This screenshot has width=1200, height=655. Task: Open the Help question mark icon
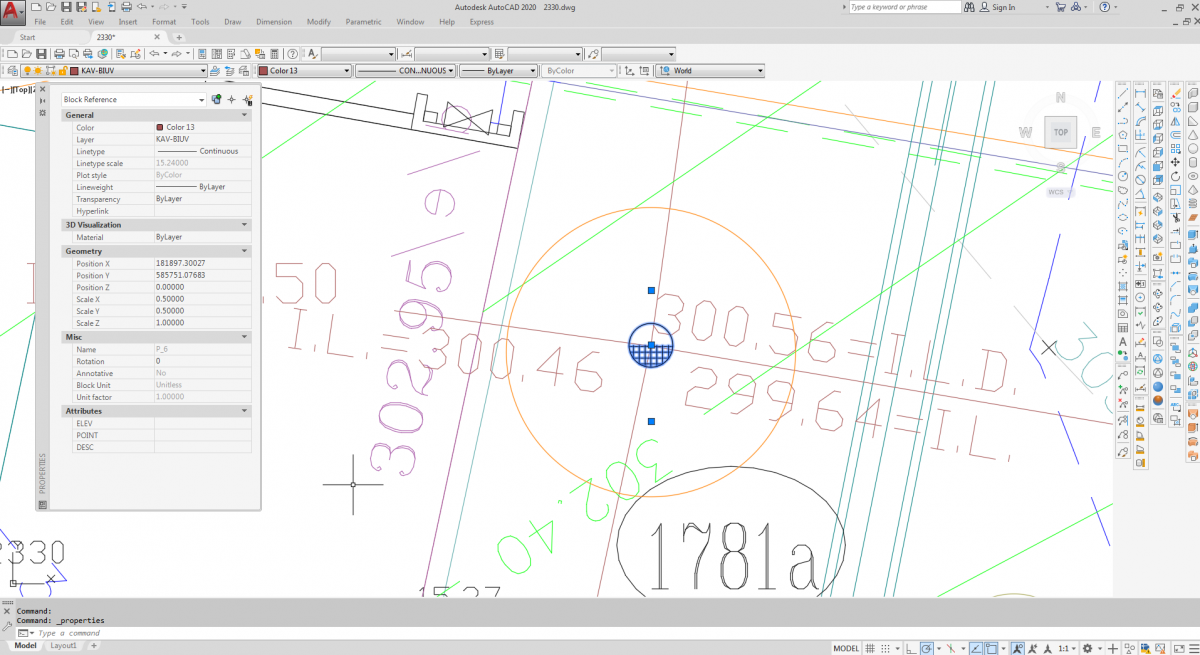click(x=292, y=53)
